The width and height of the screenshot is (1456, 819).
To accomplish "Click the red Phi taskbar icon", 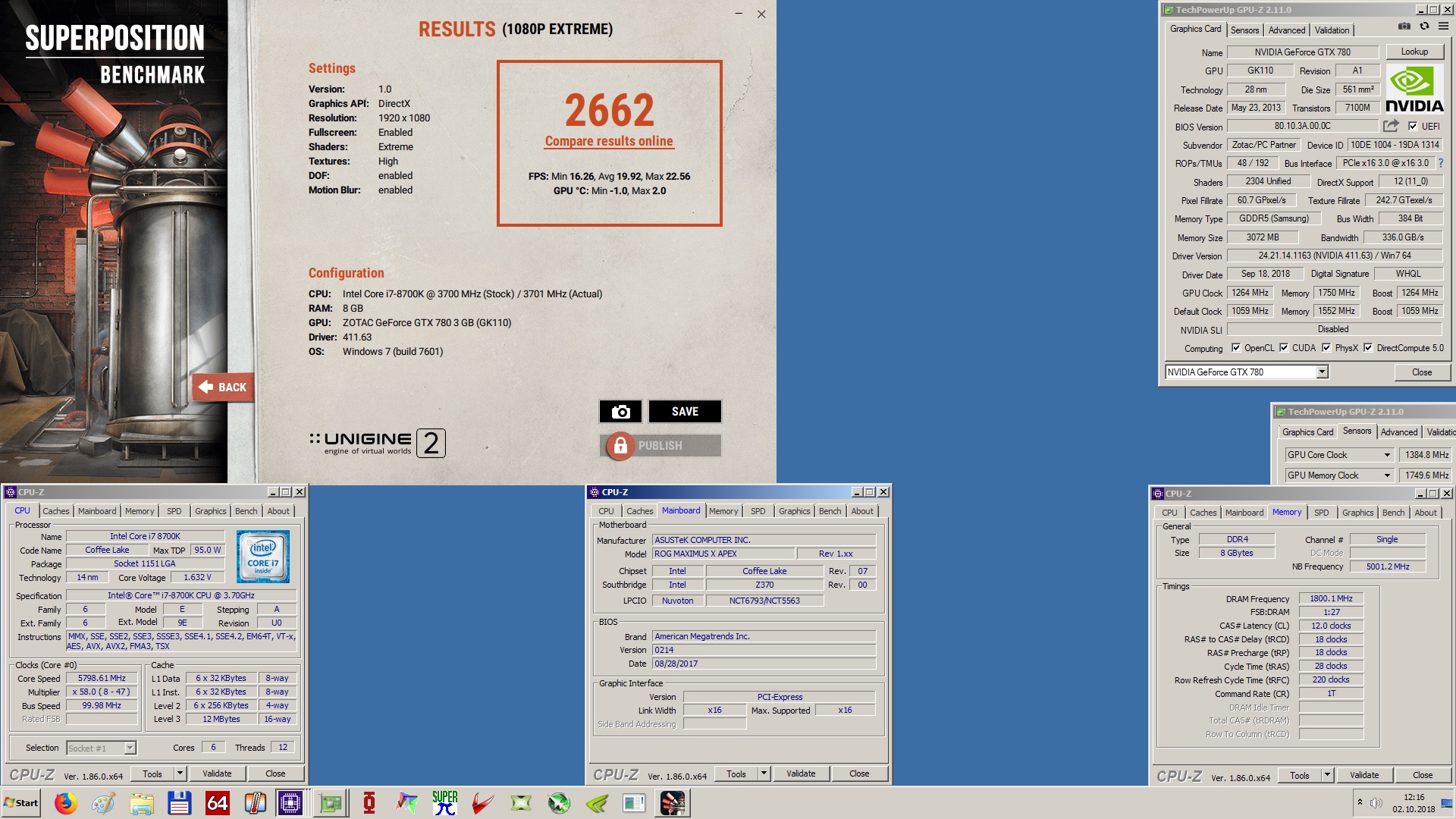I will pos(369,803).
